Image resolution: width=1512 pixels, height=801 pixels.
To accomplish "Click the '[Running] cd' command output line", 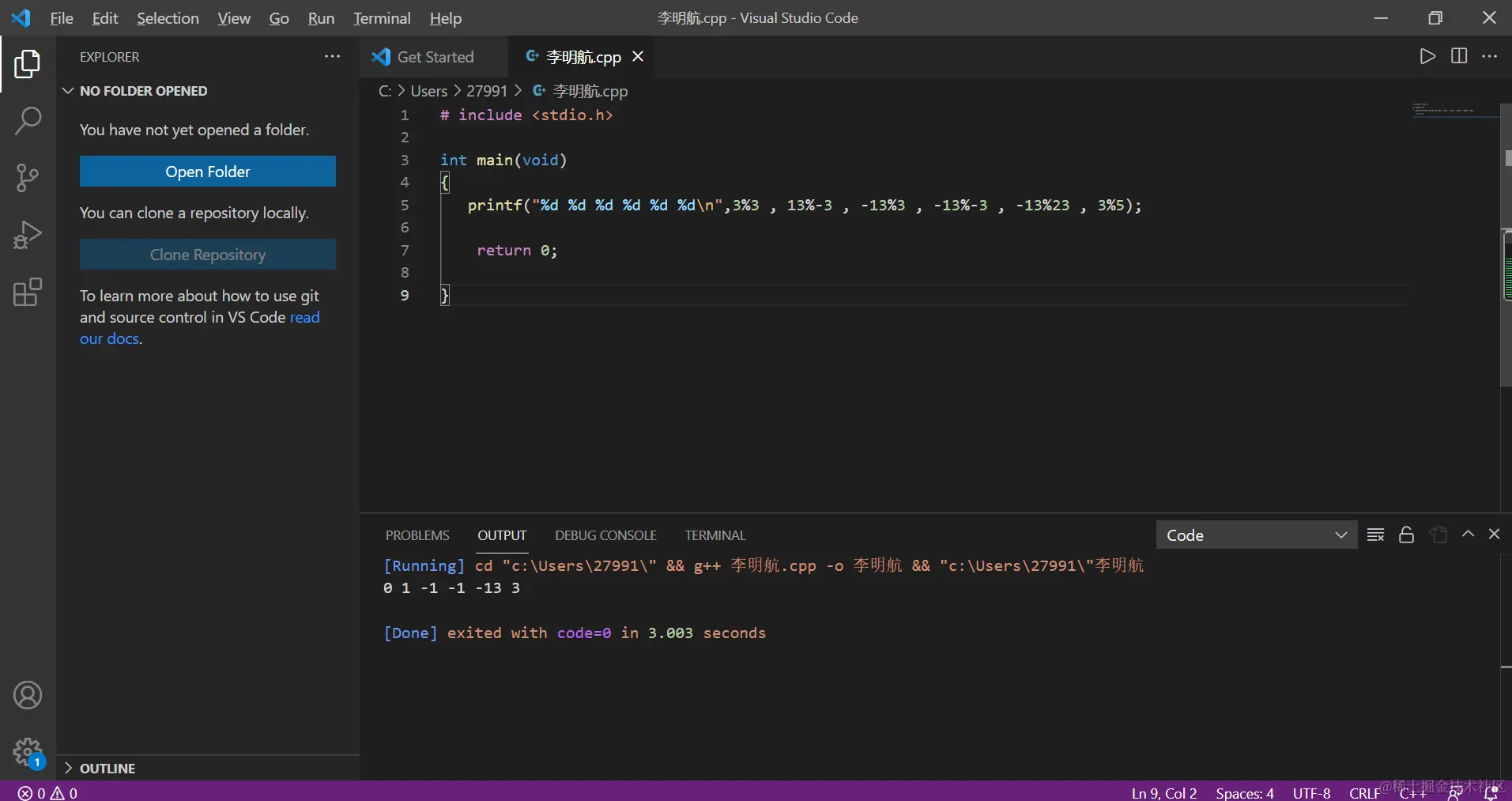I will coord(764,565).
